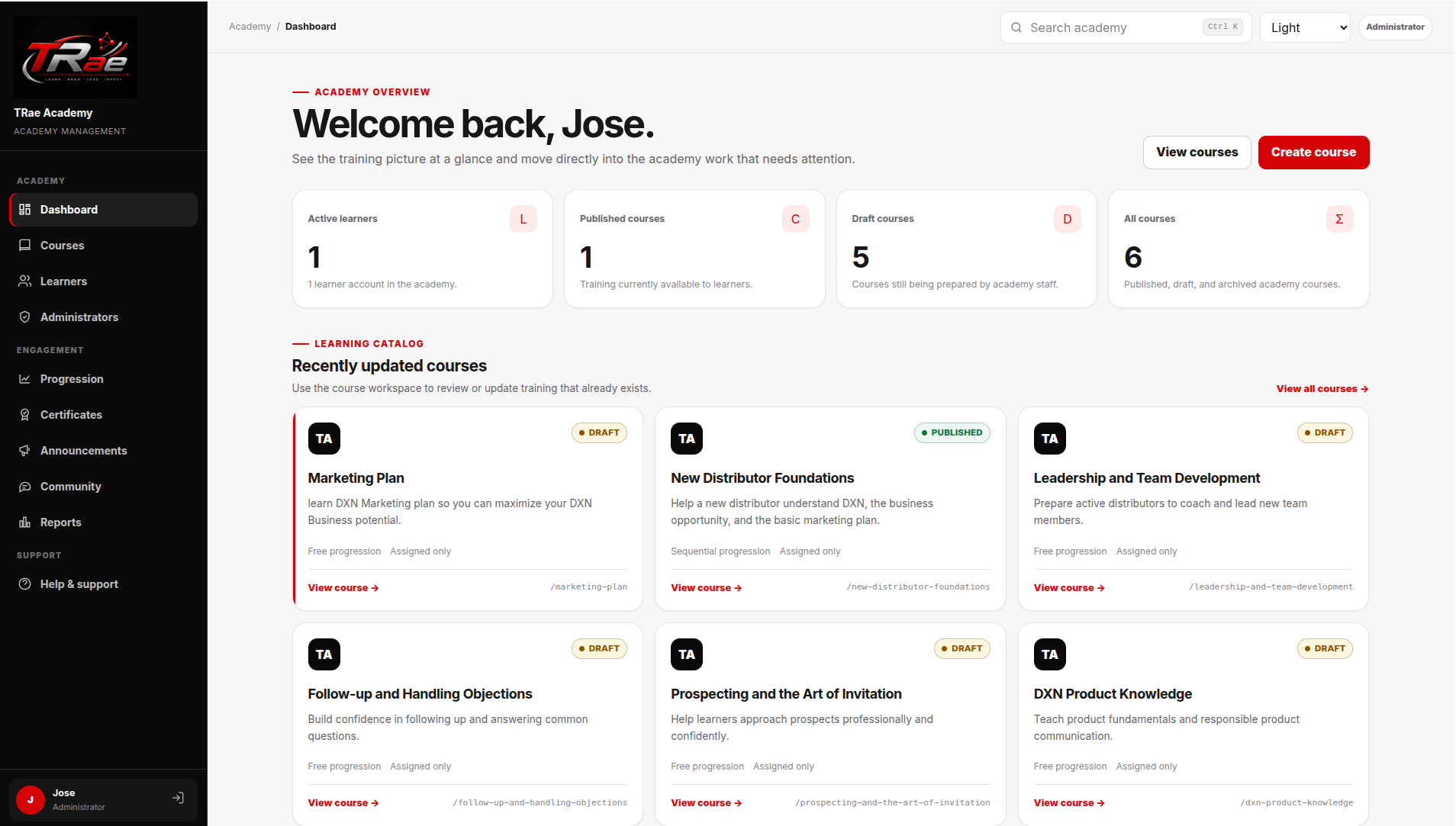Screen dimensions: 1456x826
Task: Click the /marketing-plan slug text
Action: pos(589,587)
